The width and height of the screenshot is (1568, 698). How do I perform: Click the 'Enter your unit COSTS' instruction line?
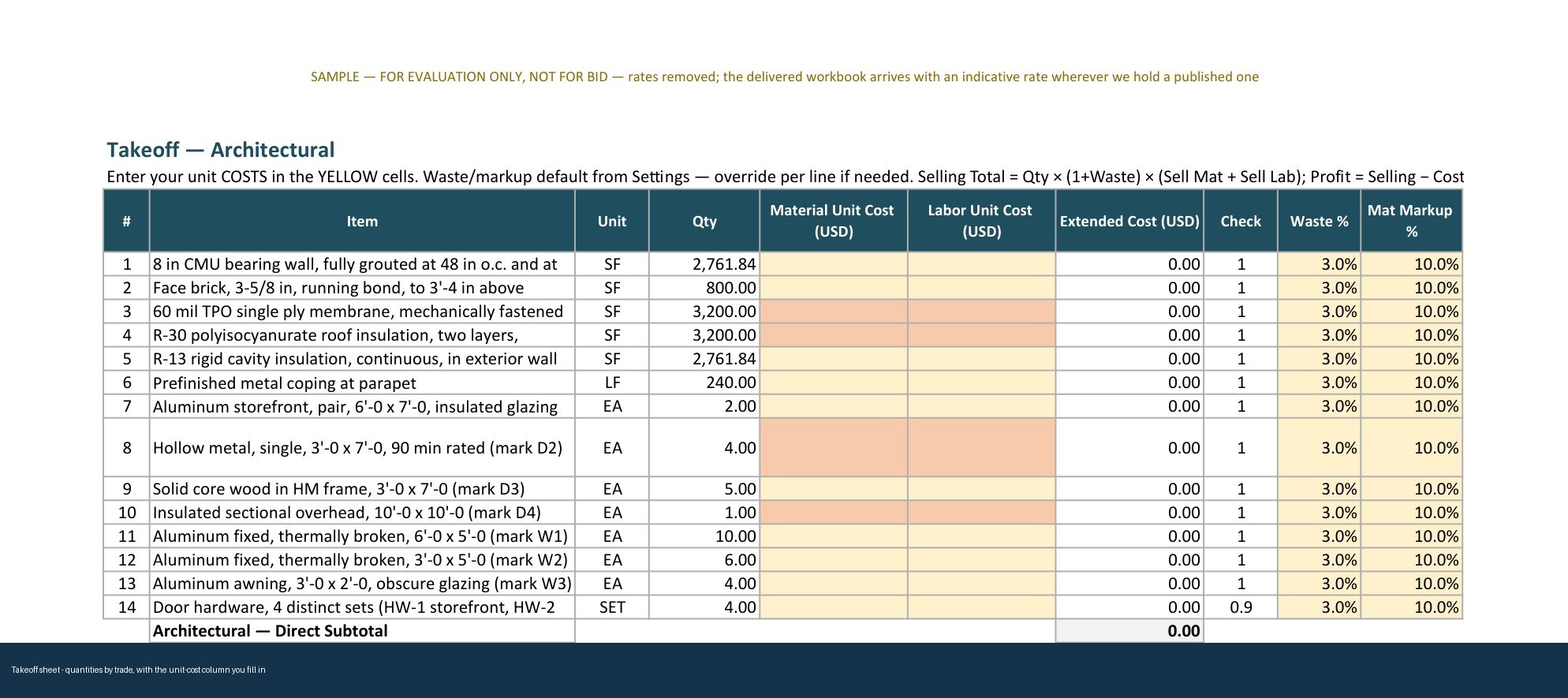(x=785, y=177)
